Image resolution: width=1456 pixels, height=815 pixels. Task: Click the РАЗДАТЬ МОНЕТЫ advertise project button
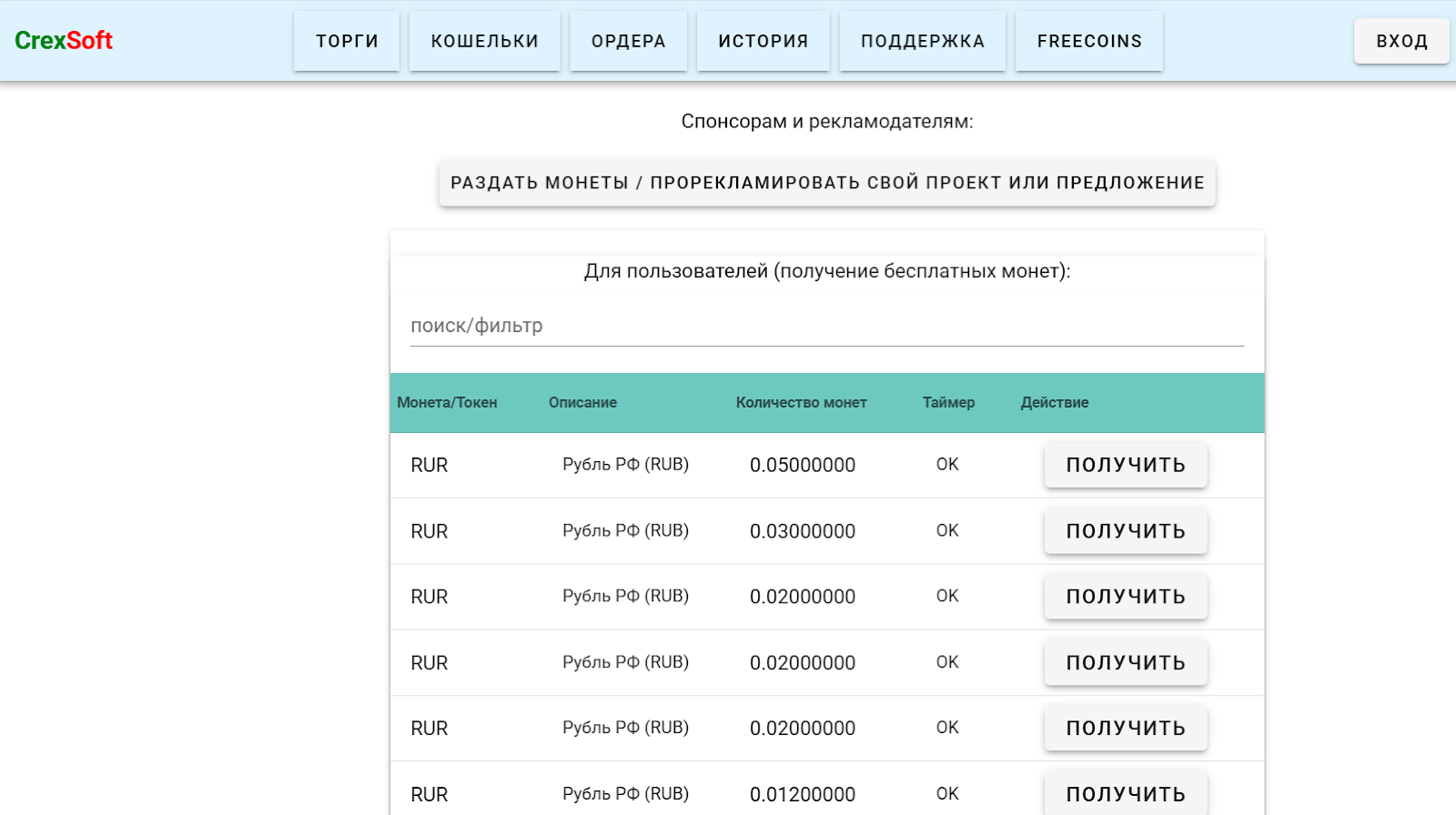click(826, 183)
